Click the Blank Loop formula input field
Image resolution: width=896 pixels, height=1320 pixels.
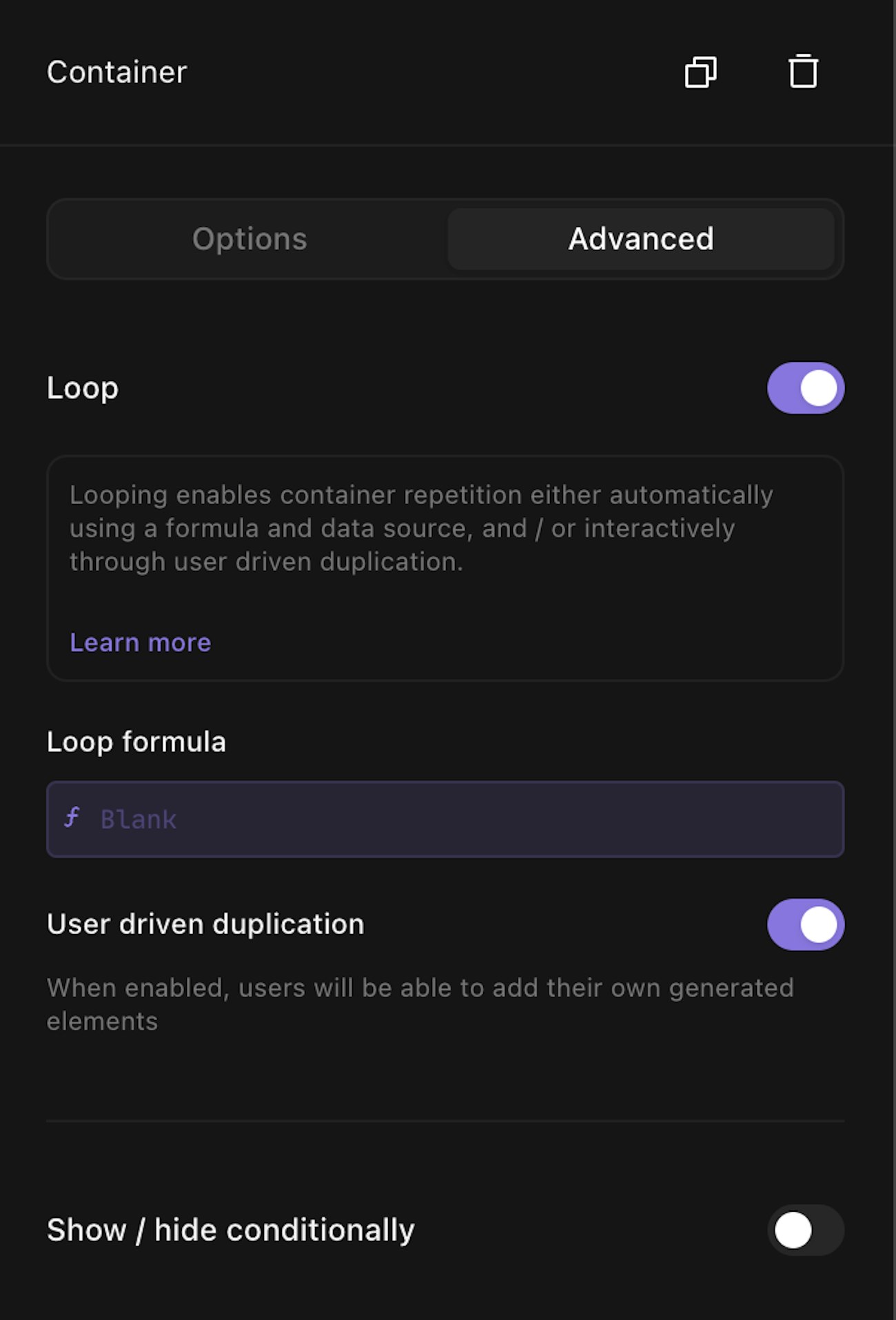pyautogui.click(x=469, y=820)
